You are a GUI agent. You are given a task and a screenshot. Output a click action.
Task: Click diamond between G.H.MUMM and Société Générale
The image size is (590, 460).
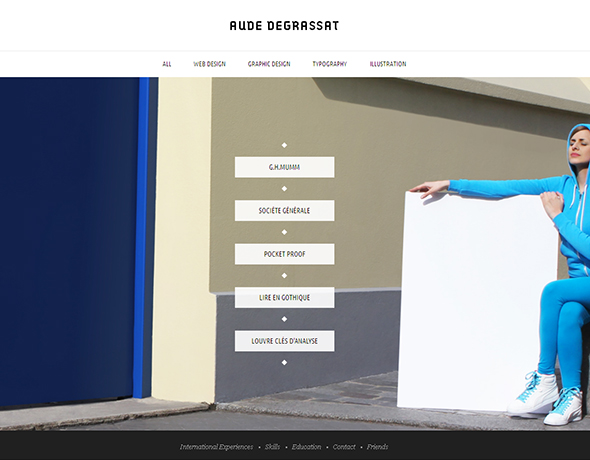click(x=284, y=188)
